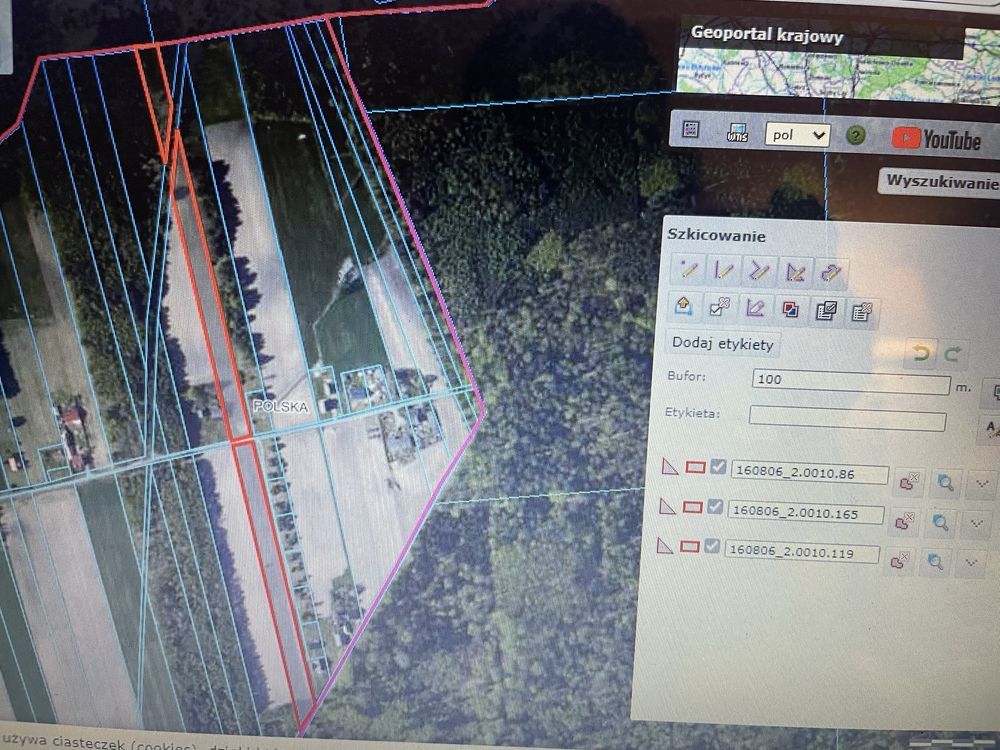Screen dimensions: 1000x750
Task: Click the deselect sketch icon with cross
Action: [719, 307]
